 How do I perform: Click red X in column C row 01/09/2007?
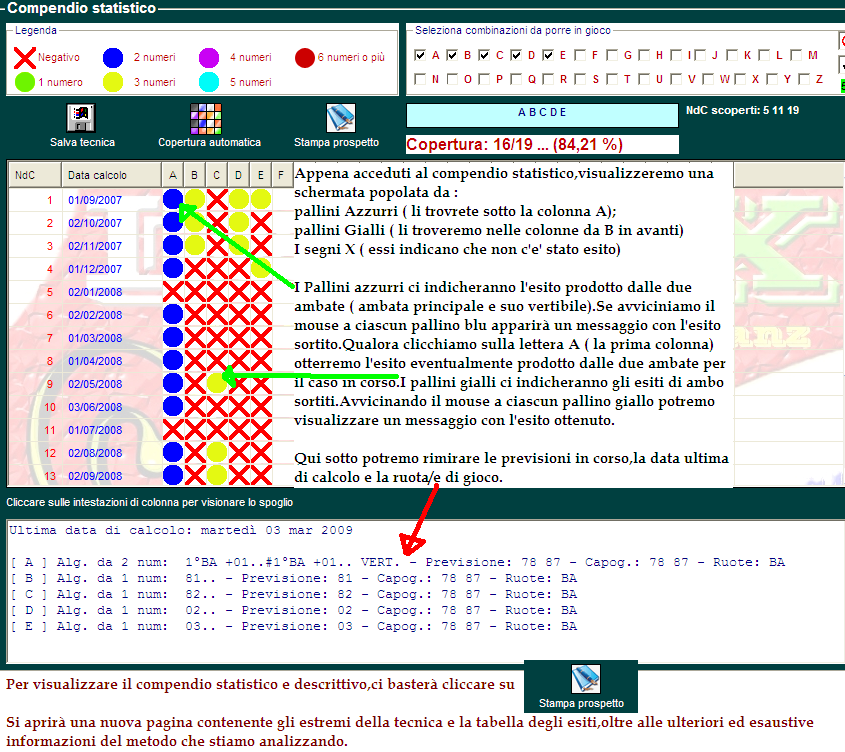[217, 199]
